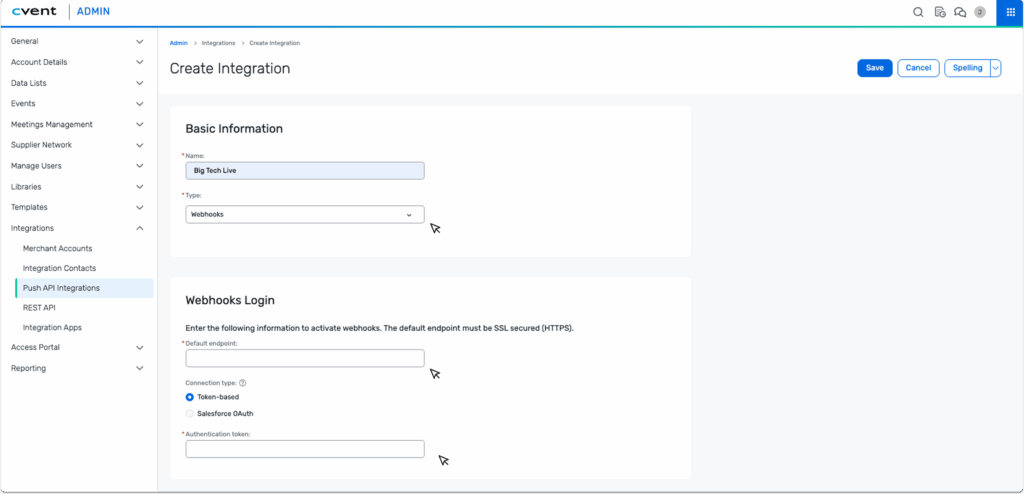
Task: Click the Connection type help icon
Action: pos(243,383)
